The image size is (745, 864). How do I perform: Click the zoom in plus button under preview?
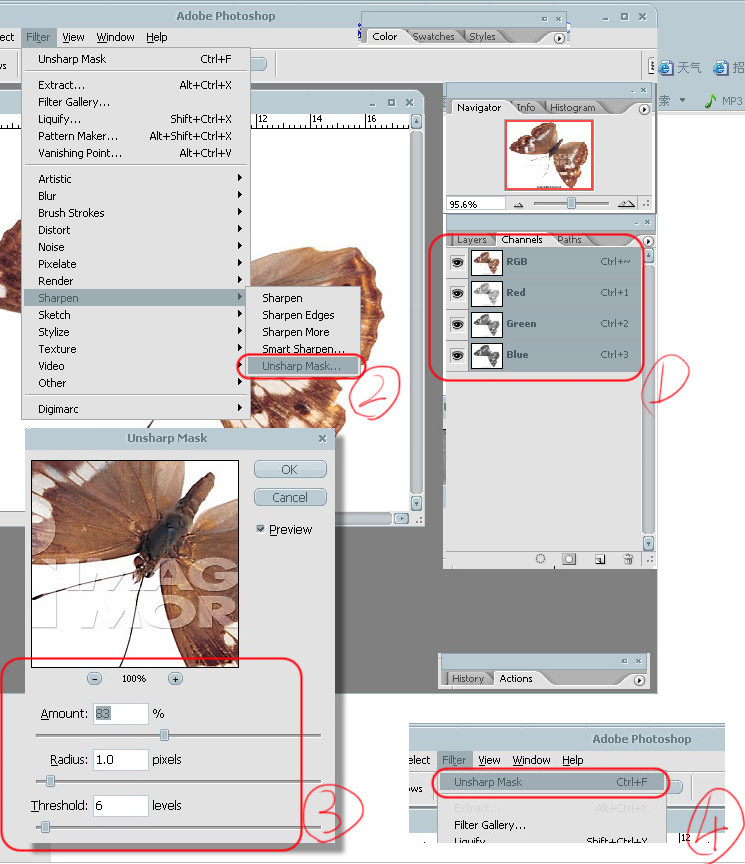pos(175,679)
